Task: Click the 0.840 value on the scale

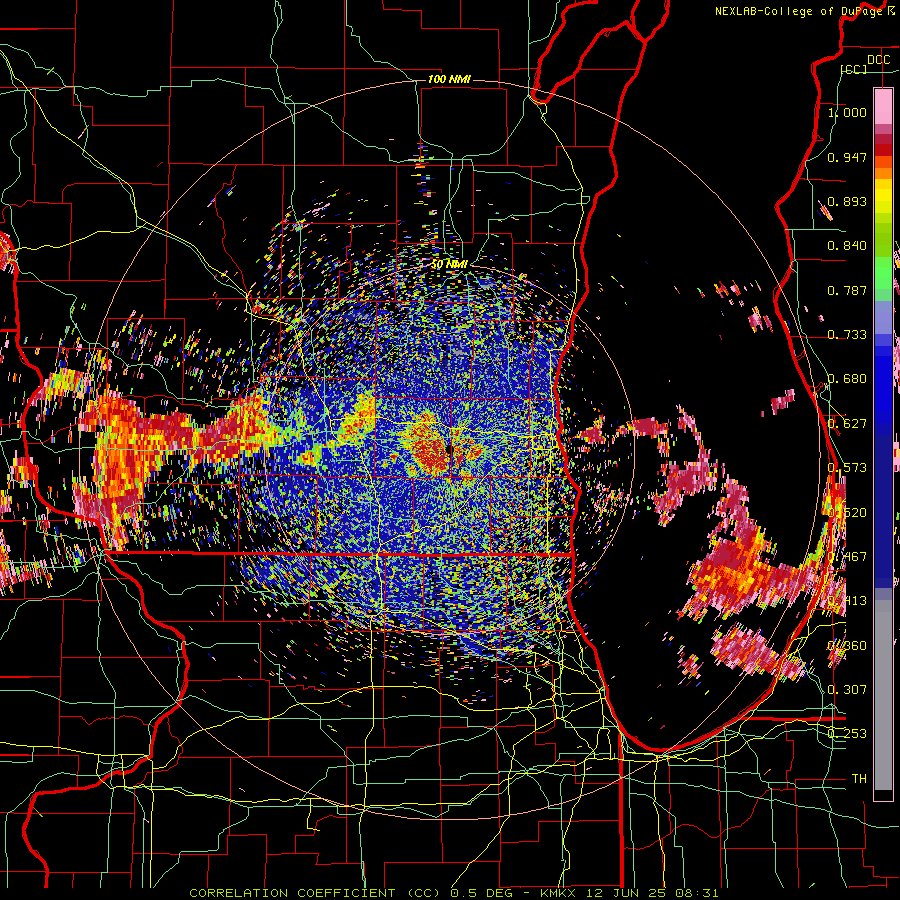Action: pyautogui.click(x=847, y=246)
